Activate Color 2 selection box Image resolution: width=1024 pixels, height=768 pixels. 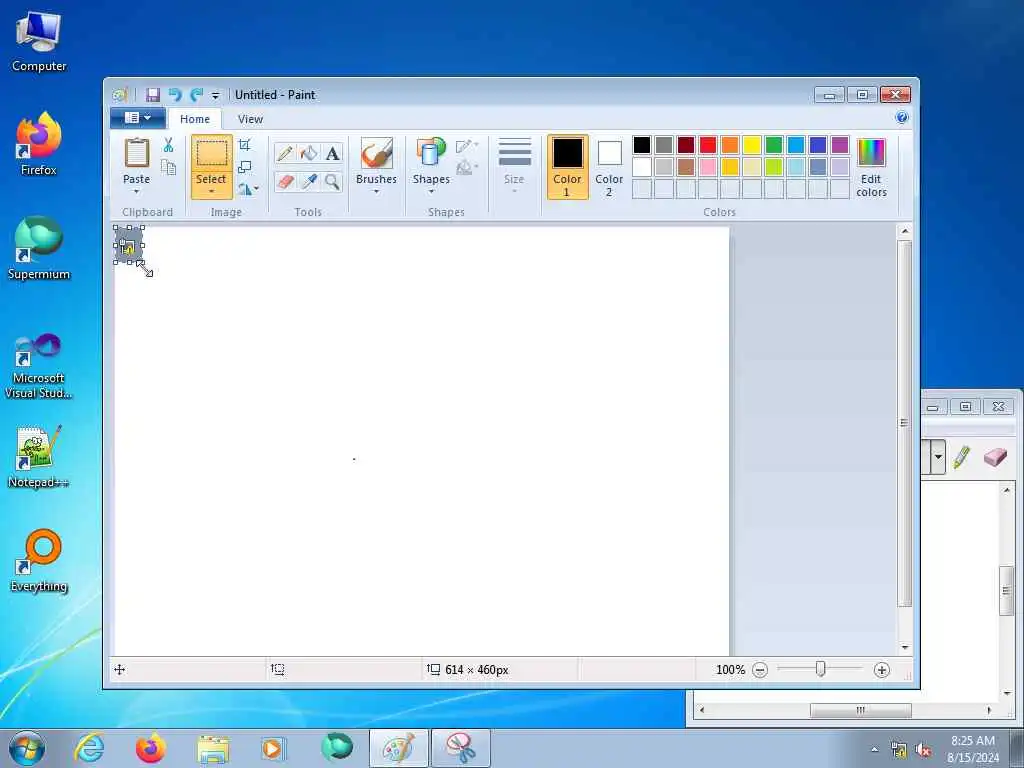click(x=609, y=167)
